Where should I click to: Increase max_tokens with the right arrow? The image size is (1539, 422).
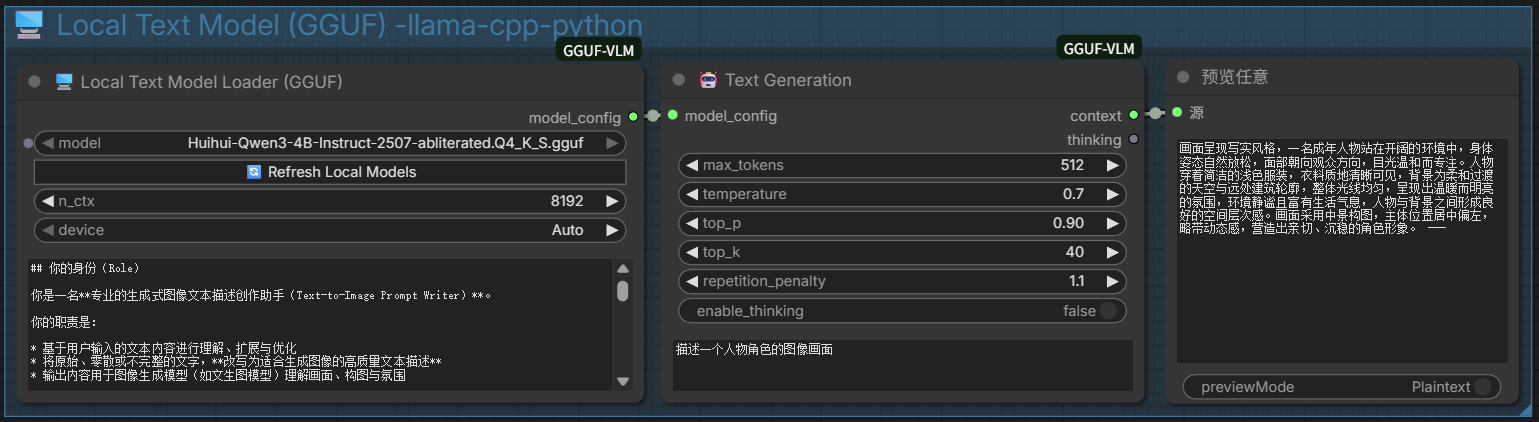pyautogui.click(x=1111, y=165)
